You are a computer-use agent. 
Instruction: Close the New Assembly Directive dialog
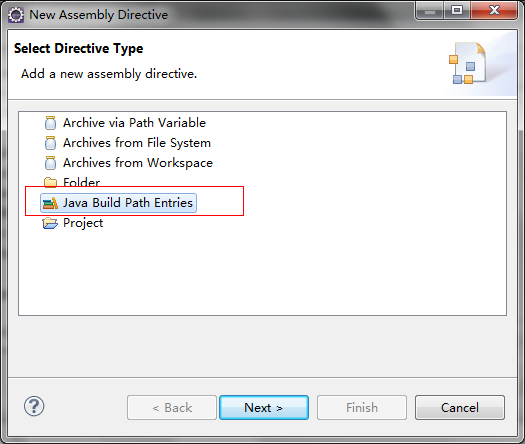[494, 10]
